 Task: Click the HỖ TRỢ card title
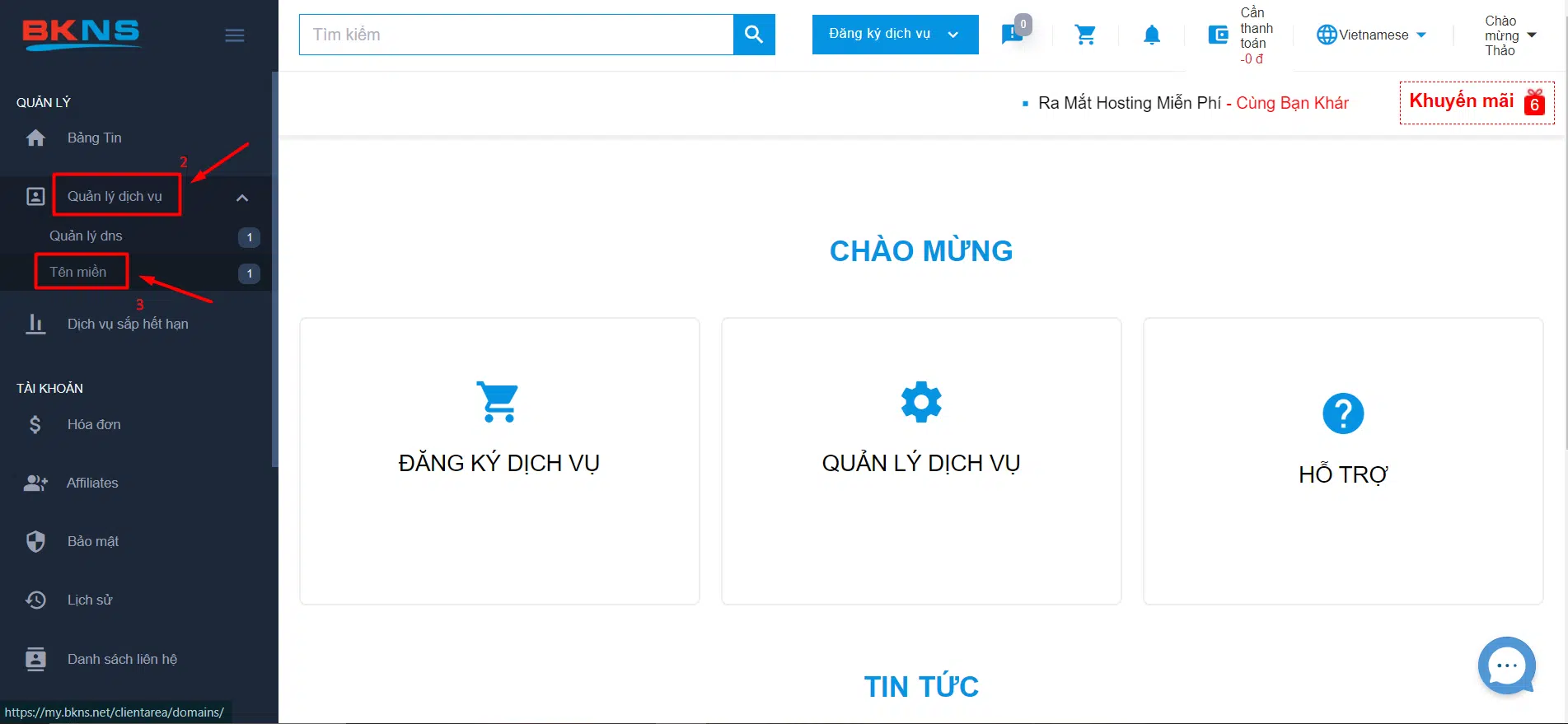pyautogui.click(x=1343, y=474)
